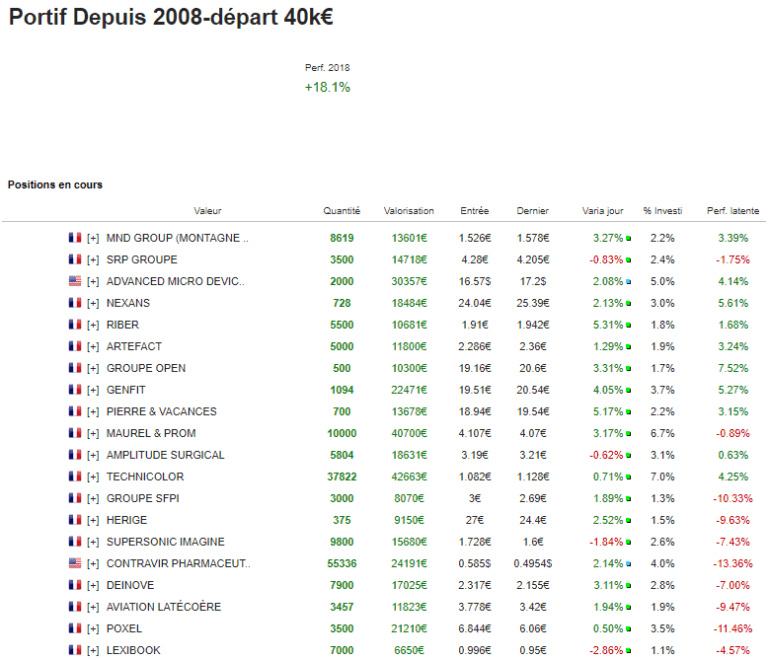
Task: Click the French flag beside POXEL
Action: tap(74, 628)
